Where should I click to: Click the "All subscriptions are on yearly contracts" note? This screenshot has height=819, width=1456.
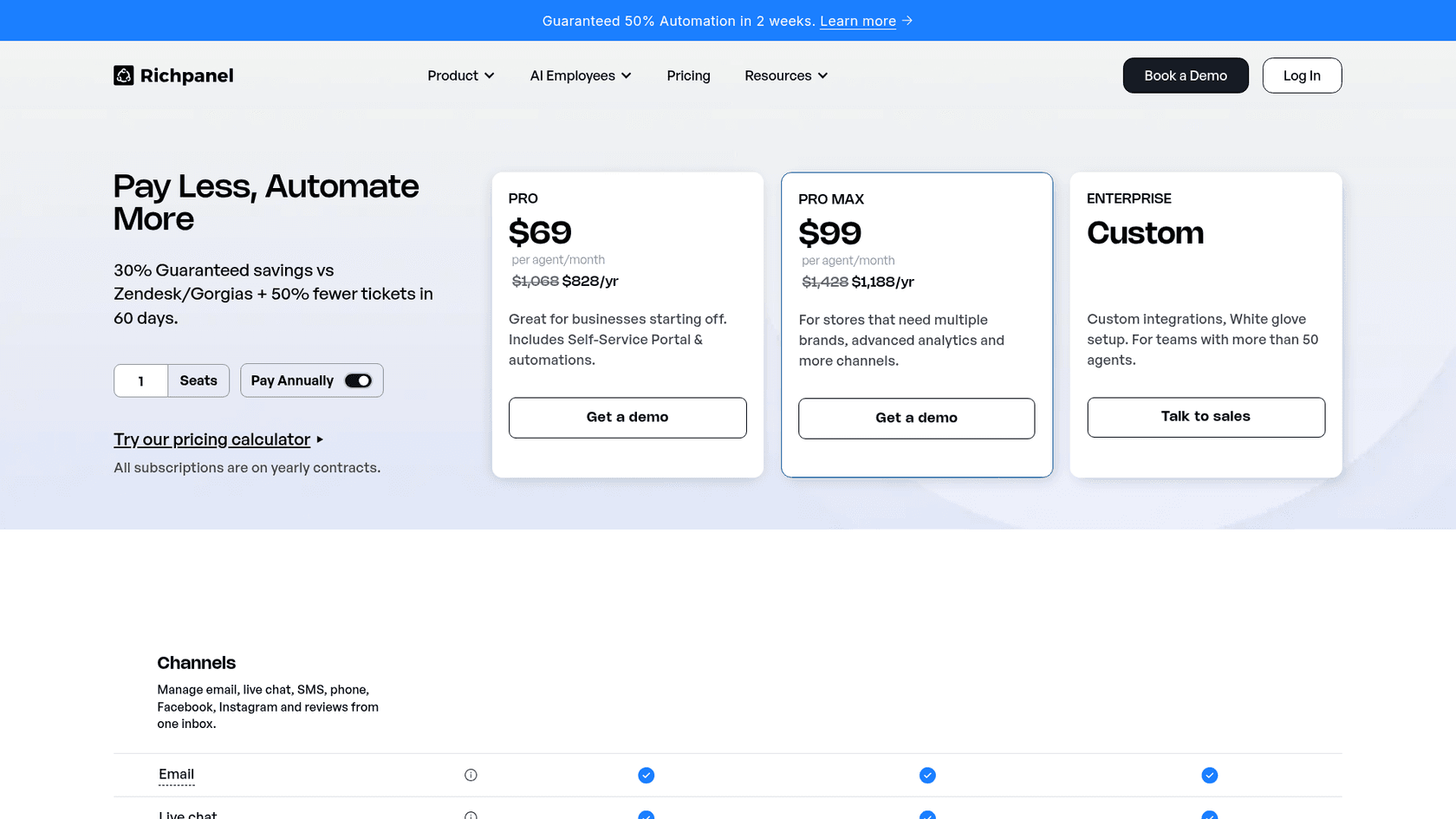(x=247, y=468)
